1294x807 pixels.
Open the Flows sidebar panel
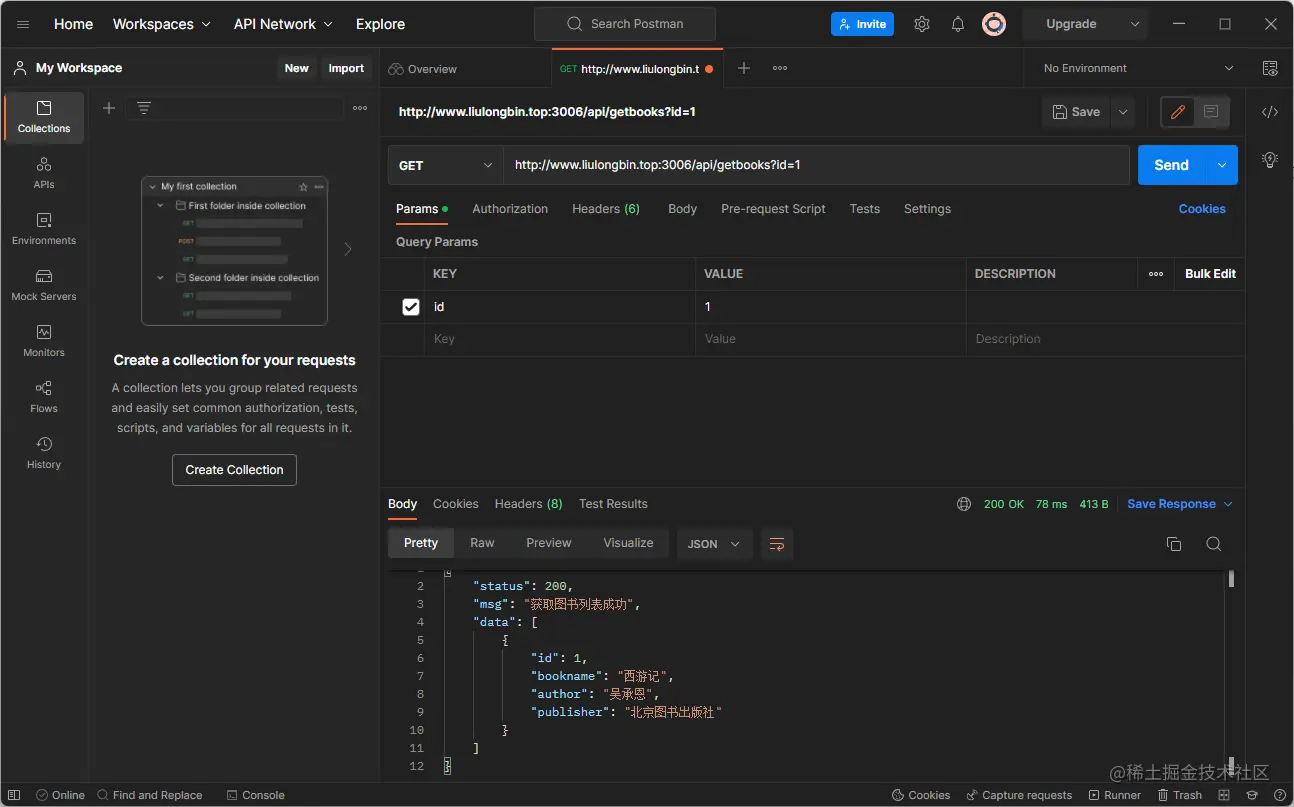(x=44, y=397)
